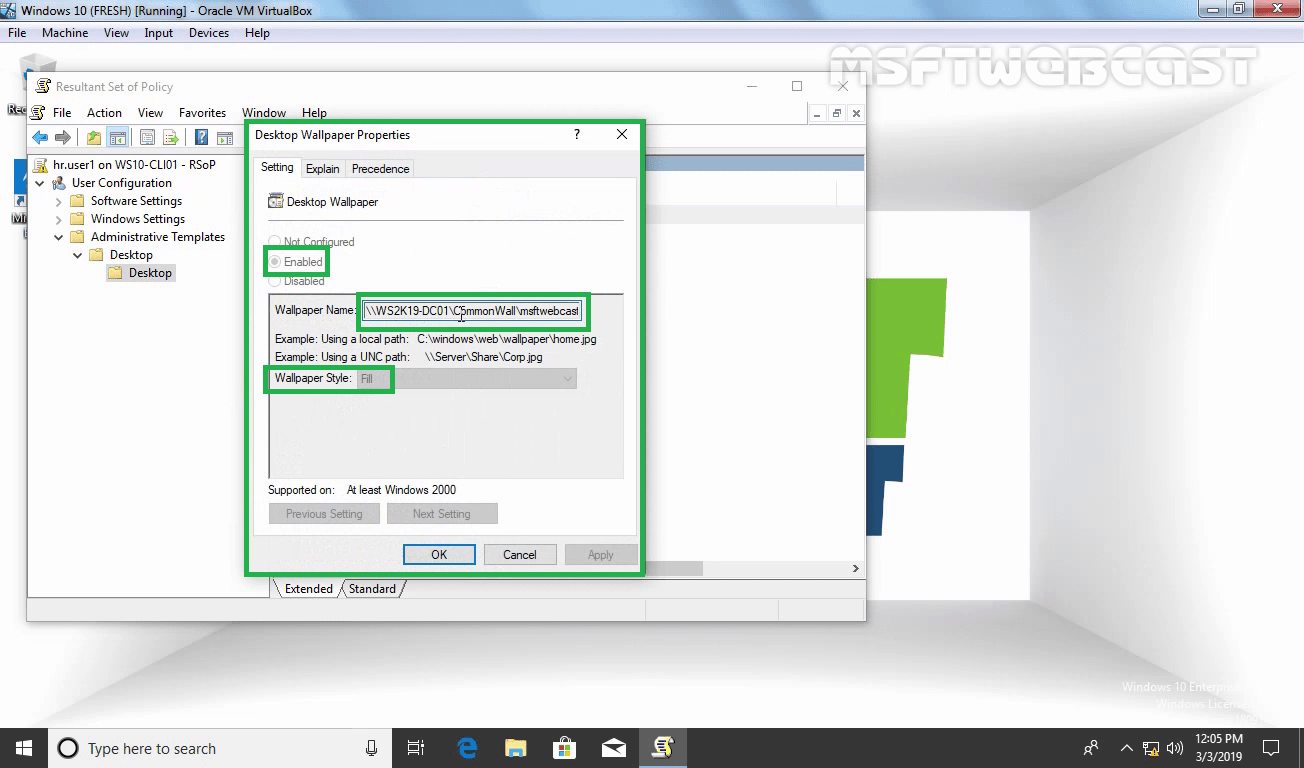The height and width of the screenshot is (768, 1304).
Task: Open the Export List toolbar icon
Action: click(170, 137)
